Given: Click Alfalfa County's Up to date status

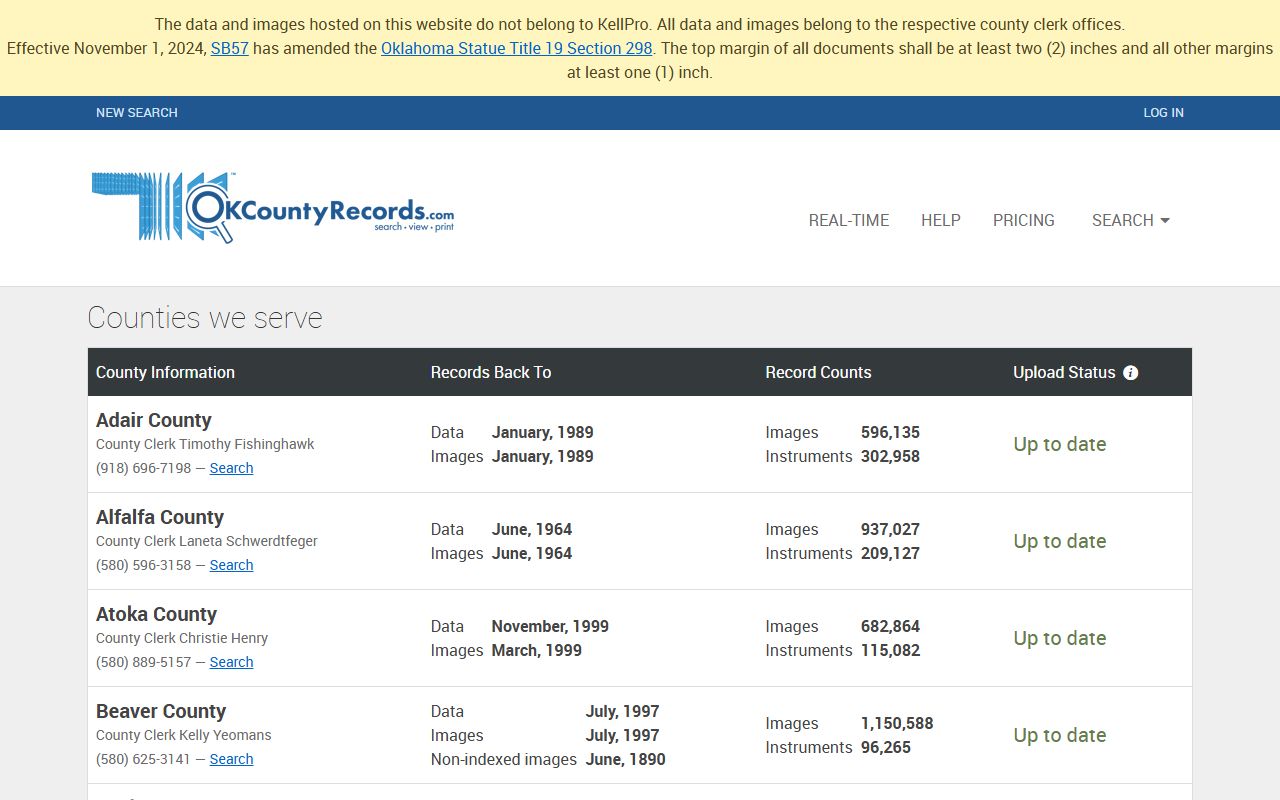Looking at the screenshot, I should click(x=1060, y=541).
